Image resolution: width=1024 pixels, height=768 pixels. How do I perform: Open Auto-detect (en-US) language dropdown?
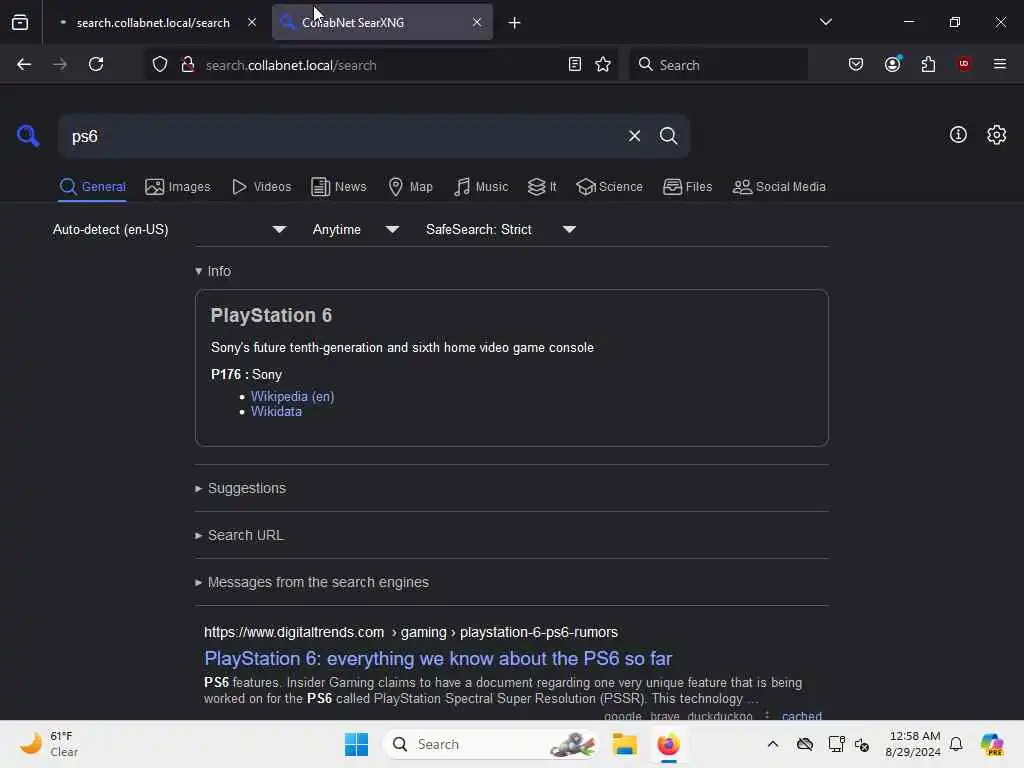click(x=169, y=229)
